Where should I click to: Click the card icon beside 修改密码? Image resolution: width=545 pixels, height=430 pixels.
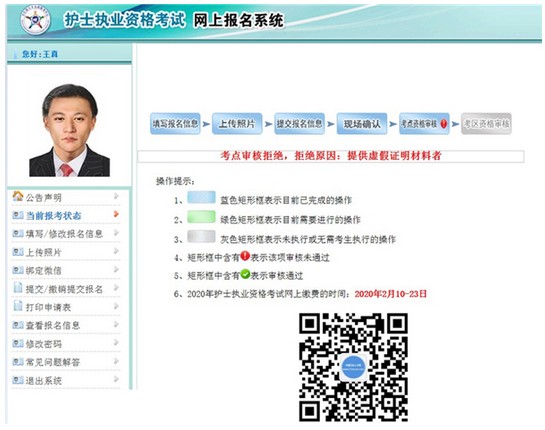[18, 343]
